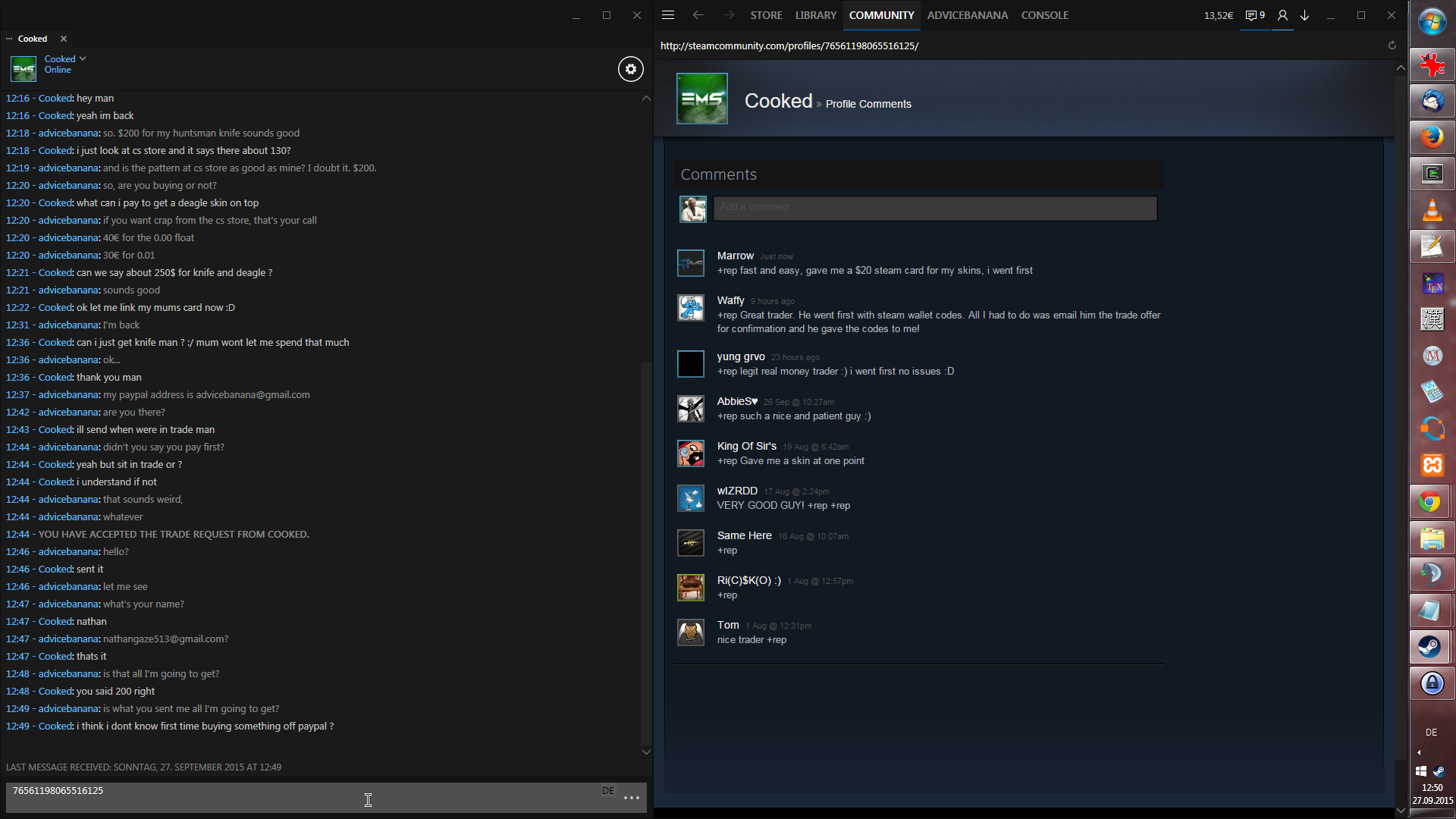Click the Profile Comments breadcrumb link
1456x819 pixels.
point(868,104)
